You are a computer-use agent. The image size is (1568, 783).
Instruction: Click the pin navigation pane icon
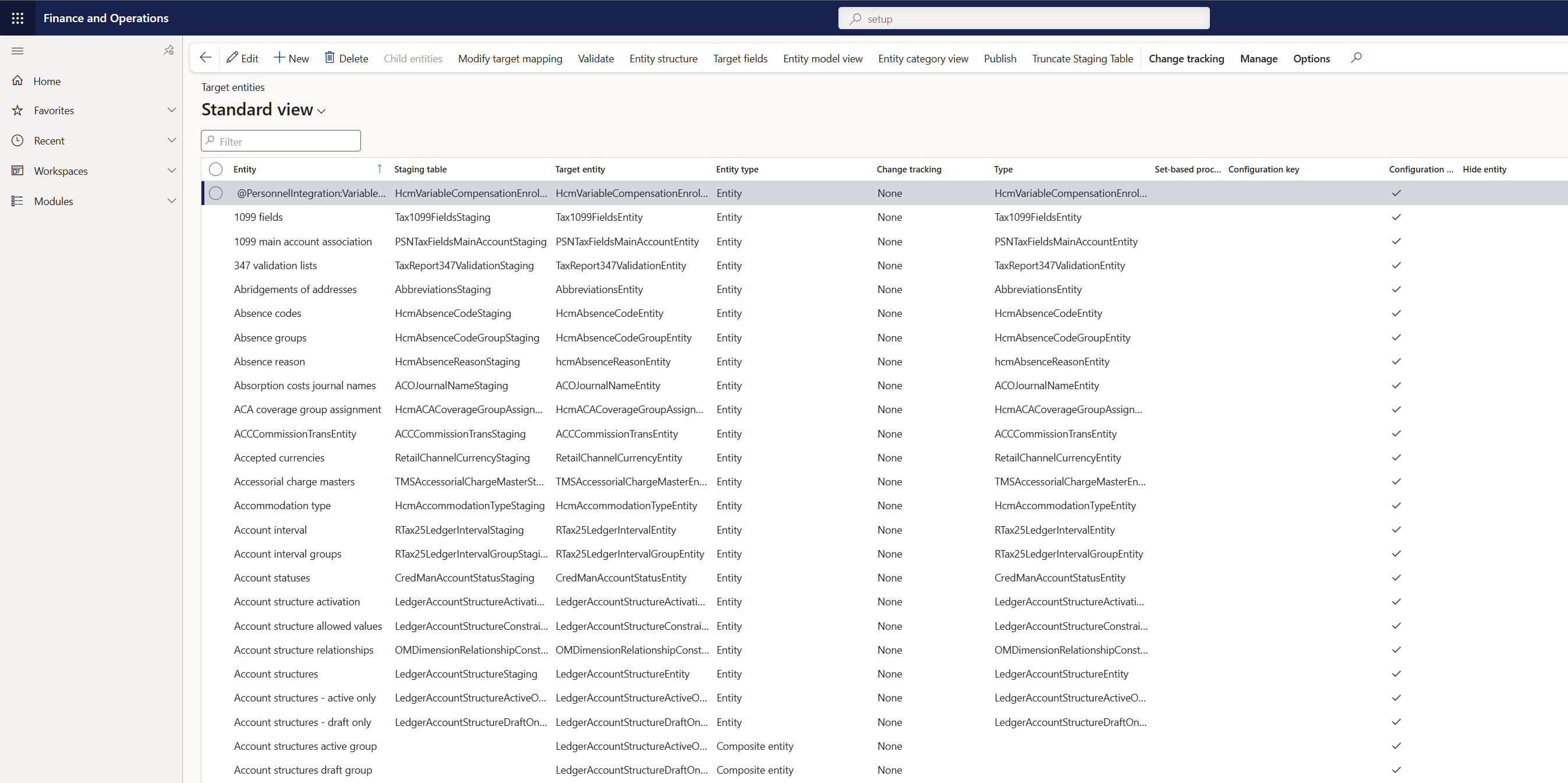169,51
